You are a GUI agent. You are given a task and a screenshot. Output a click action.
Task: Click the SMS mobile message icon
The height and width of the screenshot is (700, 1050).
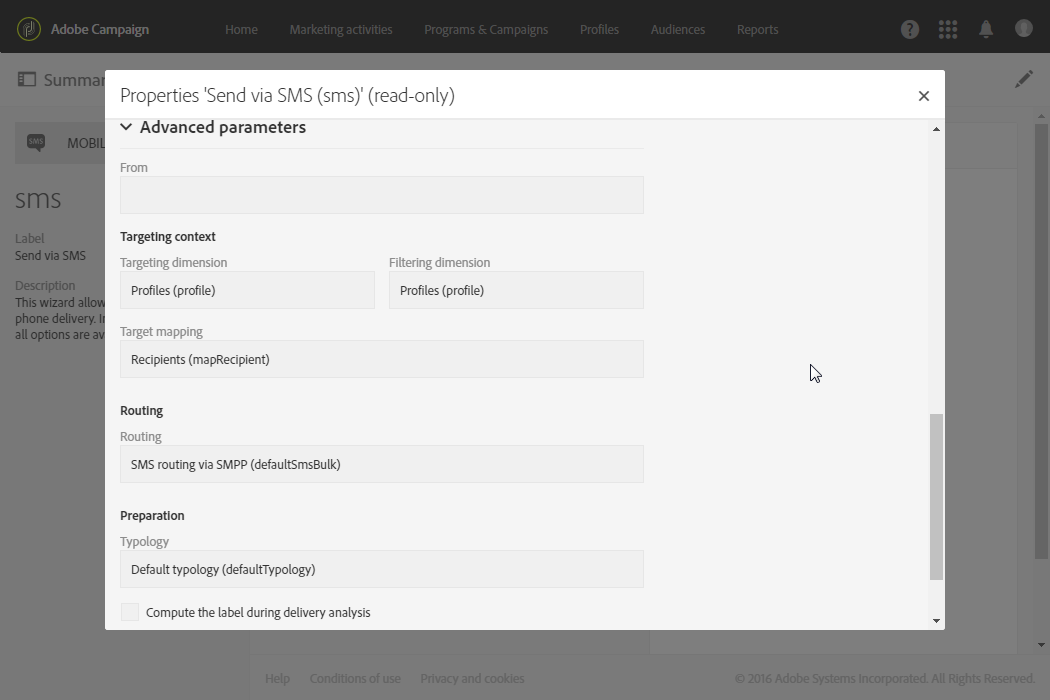click(36, 143)
